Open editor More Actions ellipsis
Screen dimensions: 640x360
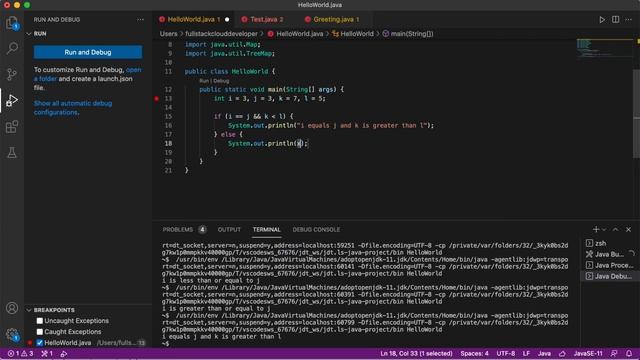629,20
